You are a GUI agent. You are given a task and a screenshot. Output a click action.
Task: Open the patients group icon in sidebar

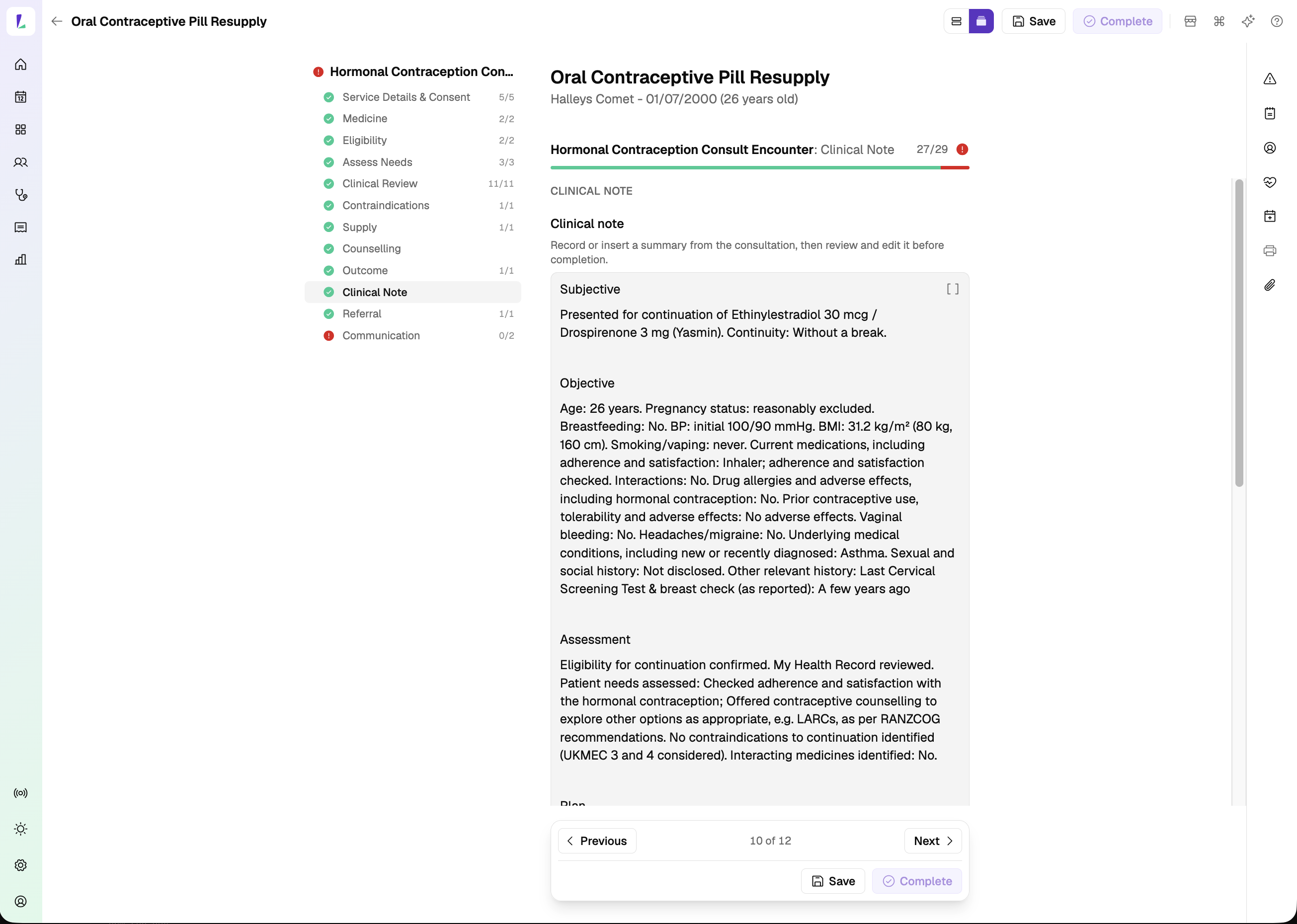[x=20, y=162]
